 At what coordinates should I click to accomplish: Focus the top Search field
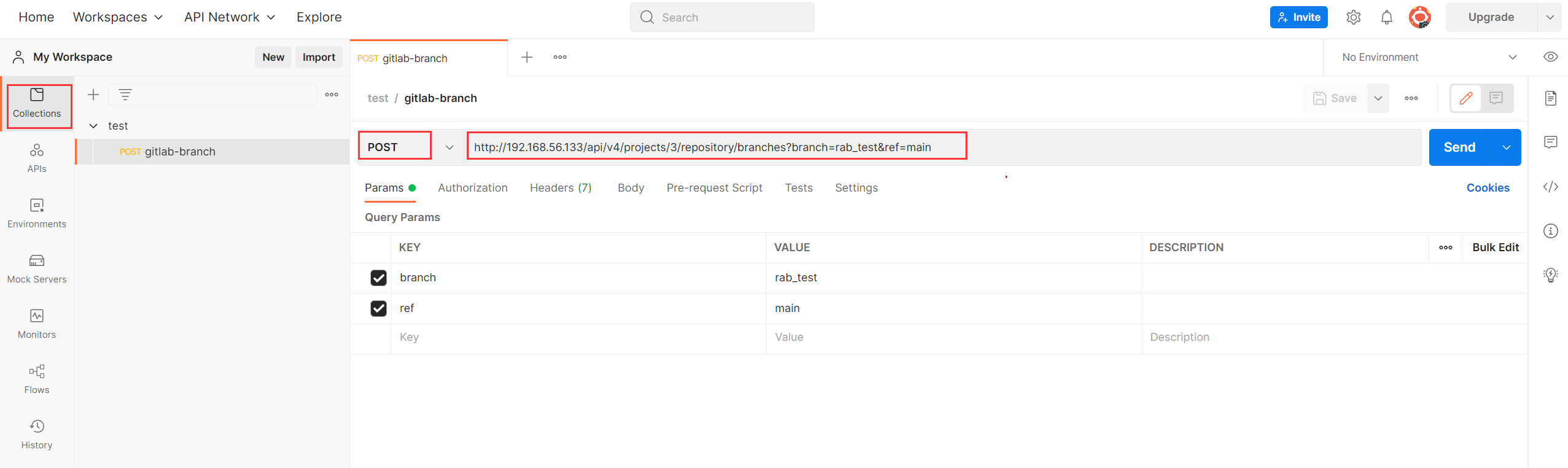point(722,17)
